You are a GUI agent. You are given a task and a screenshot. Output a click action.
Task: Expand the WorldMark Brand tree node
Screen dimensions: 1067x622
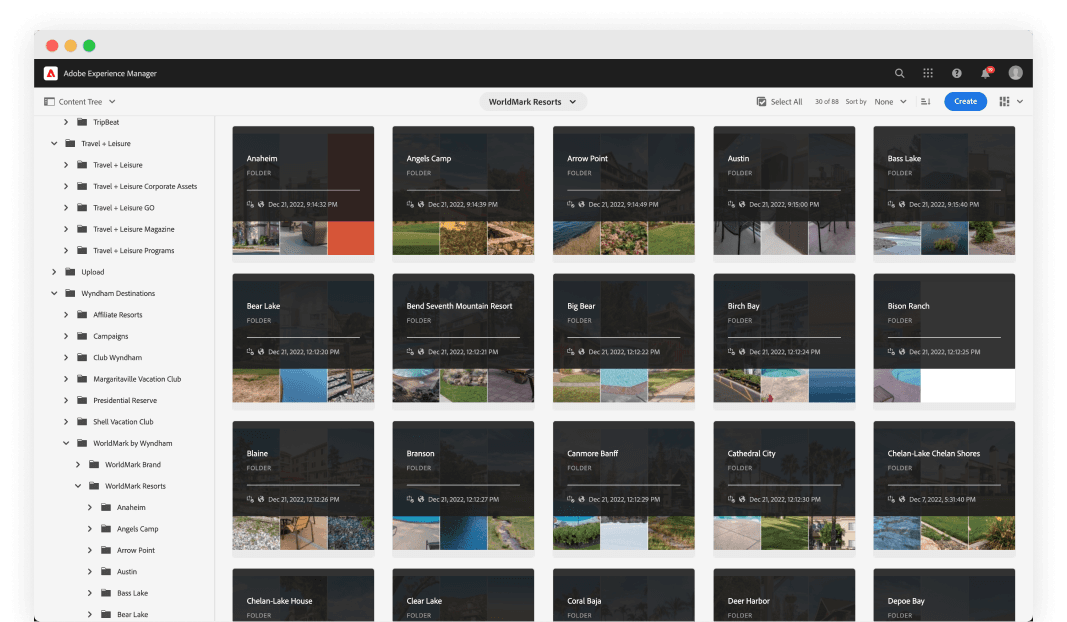[78, 465]
